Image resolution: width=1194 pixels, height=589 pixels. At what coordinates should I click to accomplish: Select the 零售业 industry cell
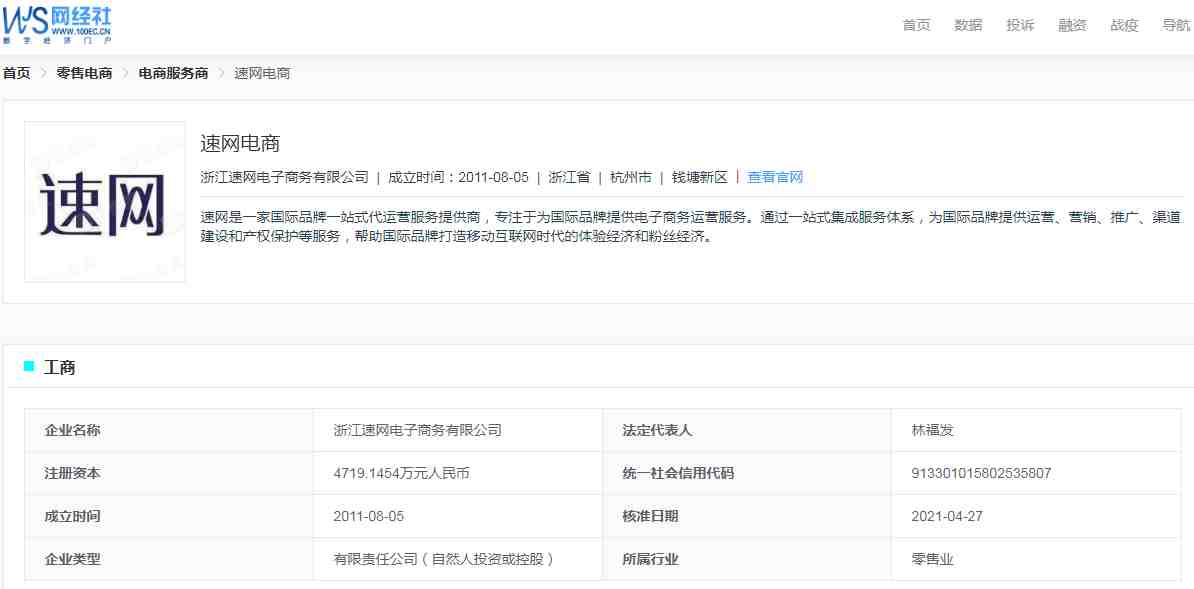tap(1036, 559)
